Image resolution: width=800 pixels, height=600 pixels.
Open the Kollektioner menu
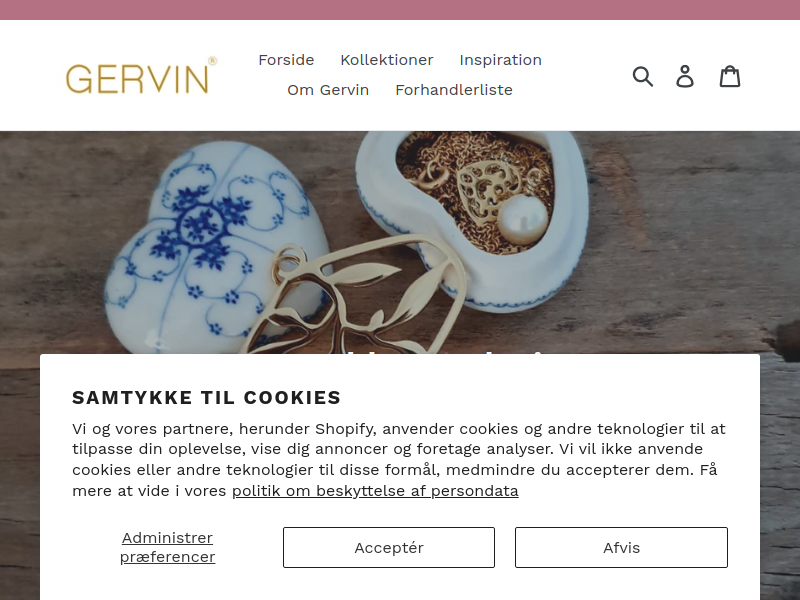[x=387, y=60]
